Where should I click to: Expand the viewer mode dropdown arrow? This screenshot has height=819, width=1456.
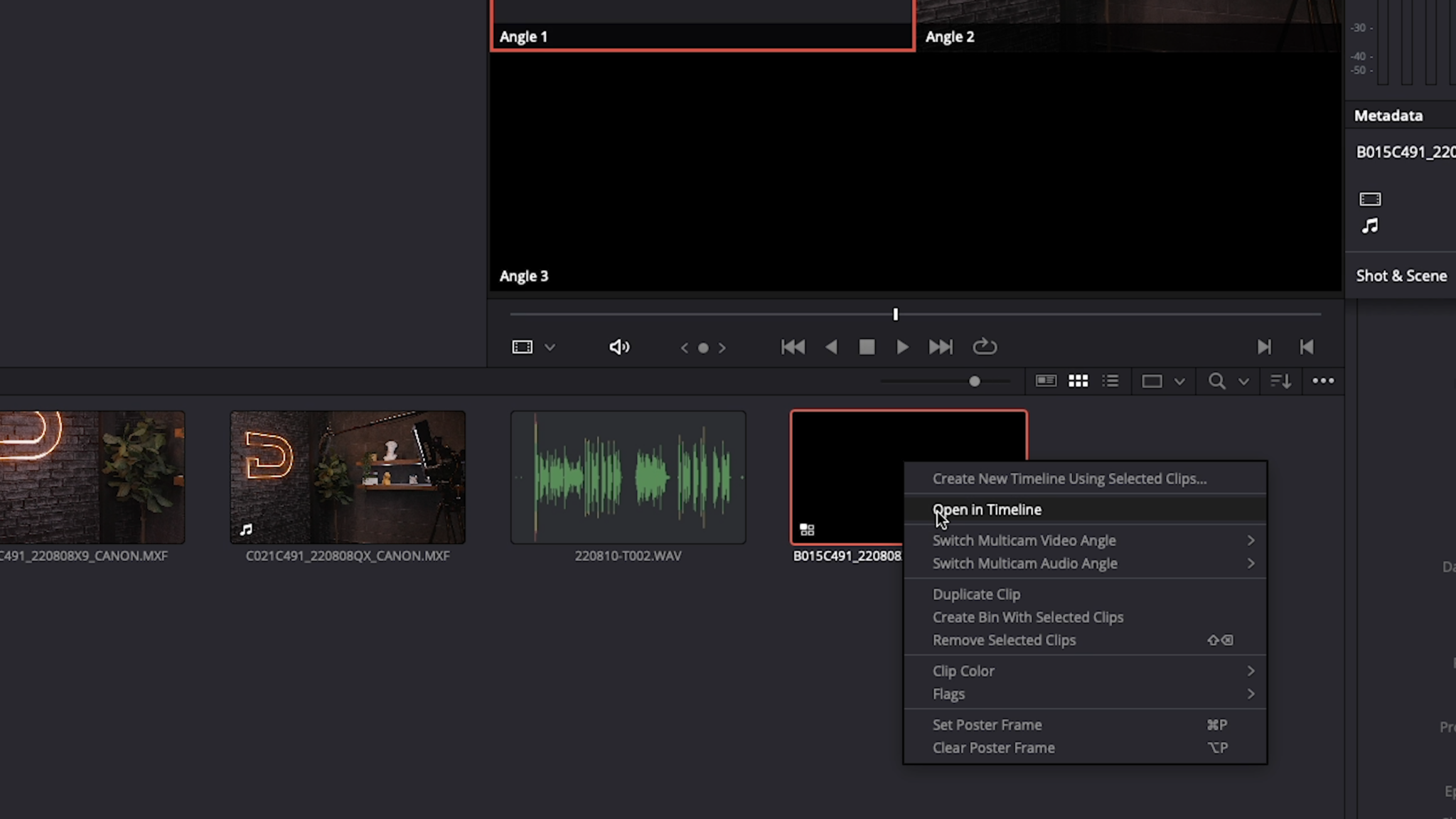coord(550,348)
